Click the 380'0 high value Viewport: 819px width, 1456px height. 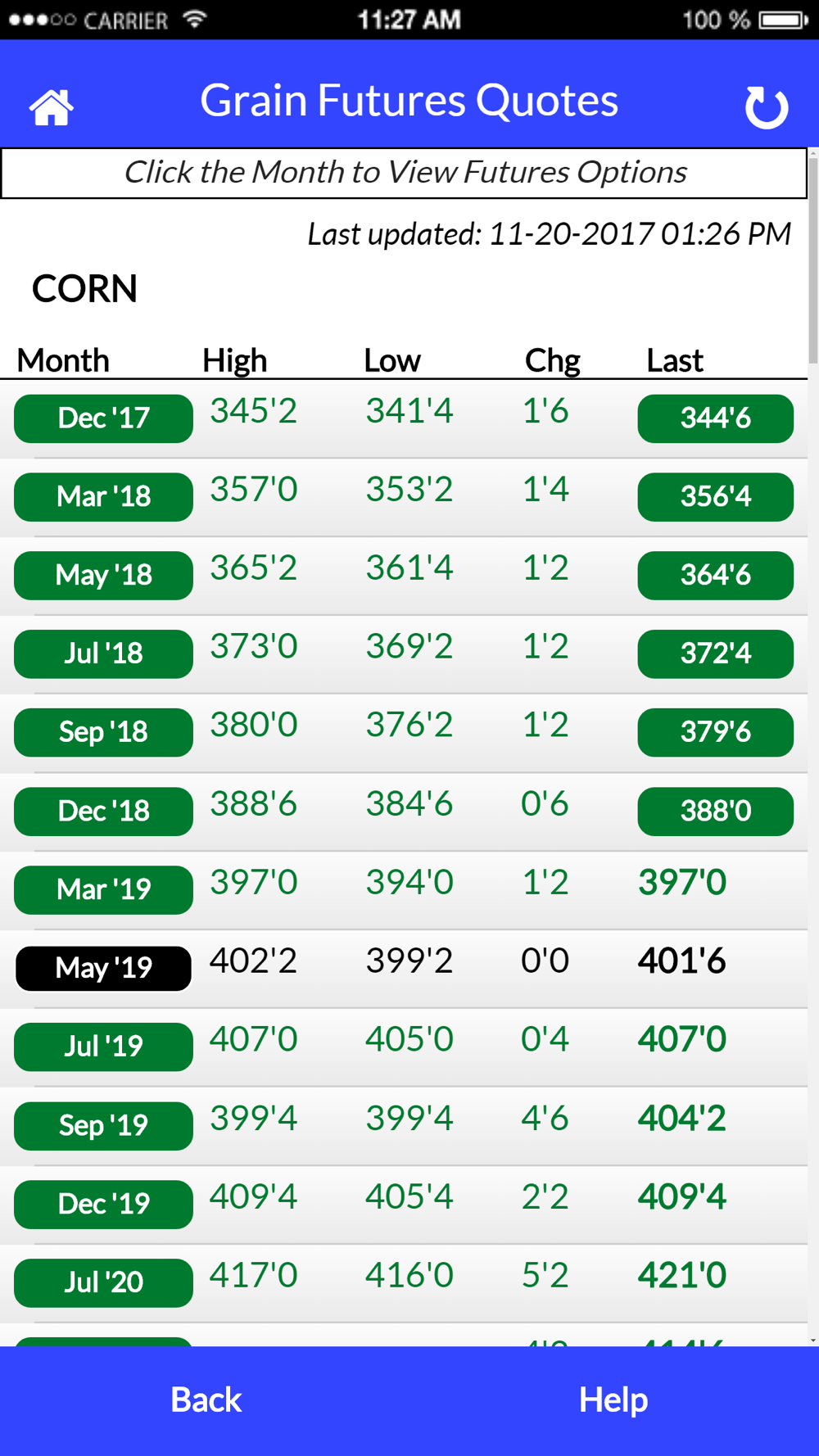coord(253,726)
